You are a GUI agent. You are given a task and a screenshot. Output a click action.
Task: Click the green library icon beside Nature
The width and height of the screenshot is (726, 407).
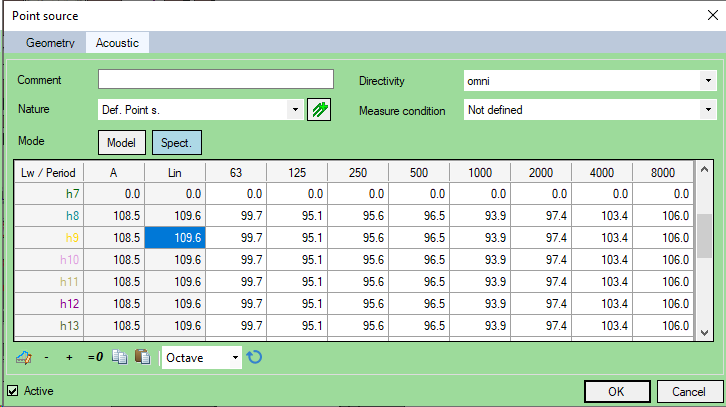319,109
